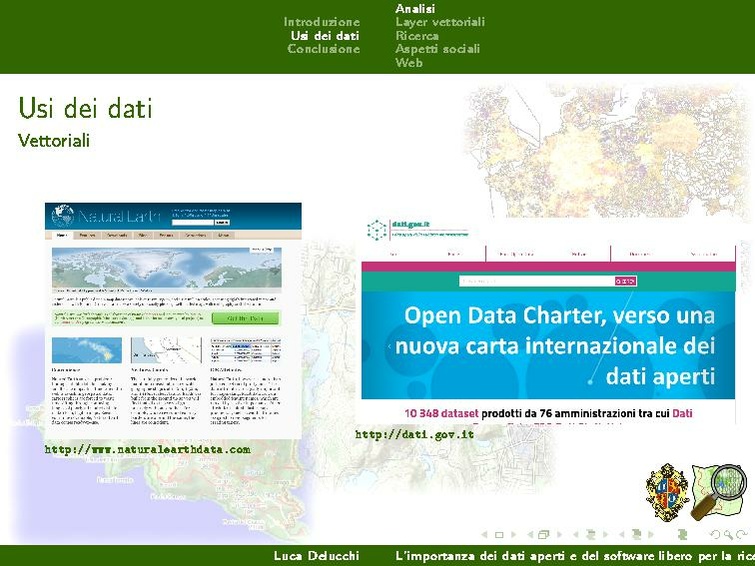Click the Natural Earth boundaries map thumbnail
Screen dimensions: 755x566
[x=167, y=350]
